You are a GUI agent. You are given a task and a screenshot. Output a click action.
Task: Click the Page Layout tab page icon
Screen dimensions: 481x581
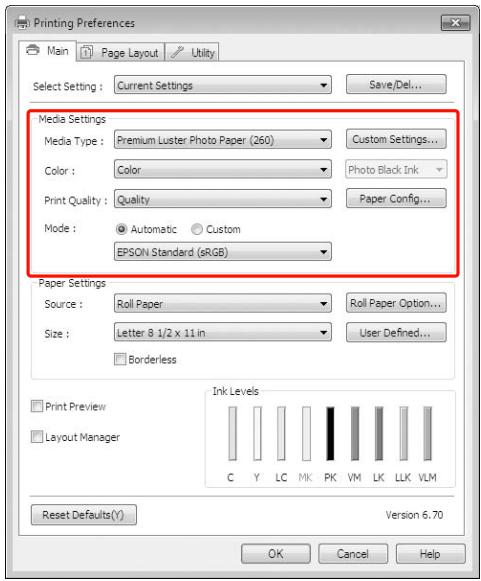(86, 52)
